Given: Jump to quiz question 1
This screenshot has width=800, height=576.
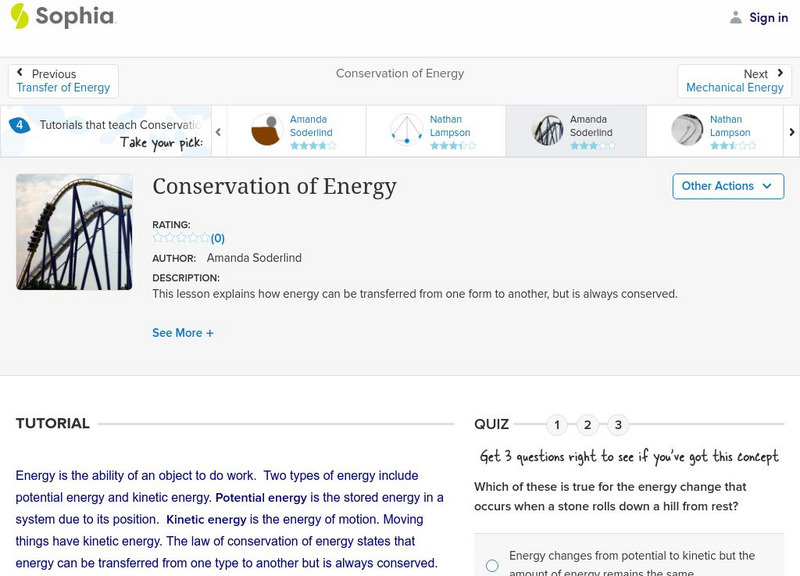Looking at the screenshot, I should point(557,425).
